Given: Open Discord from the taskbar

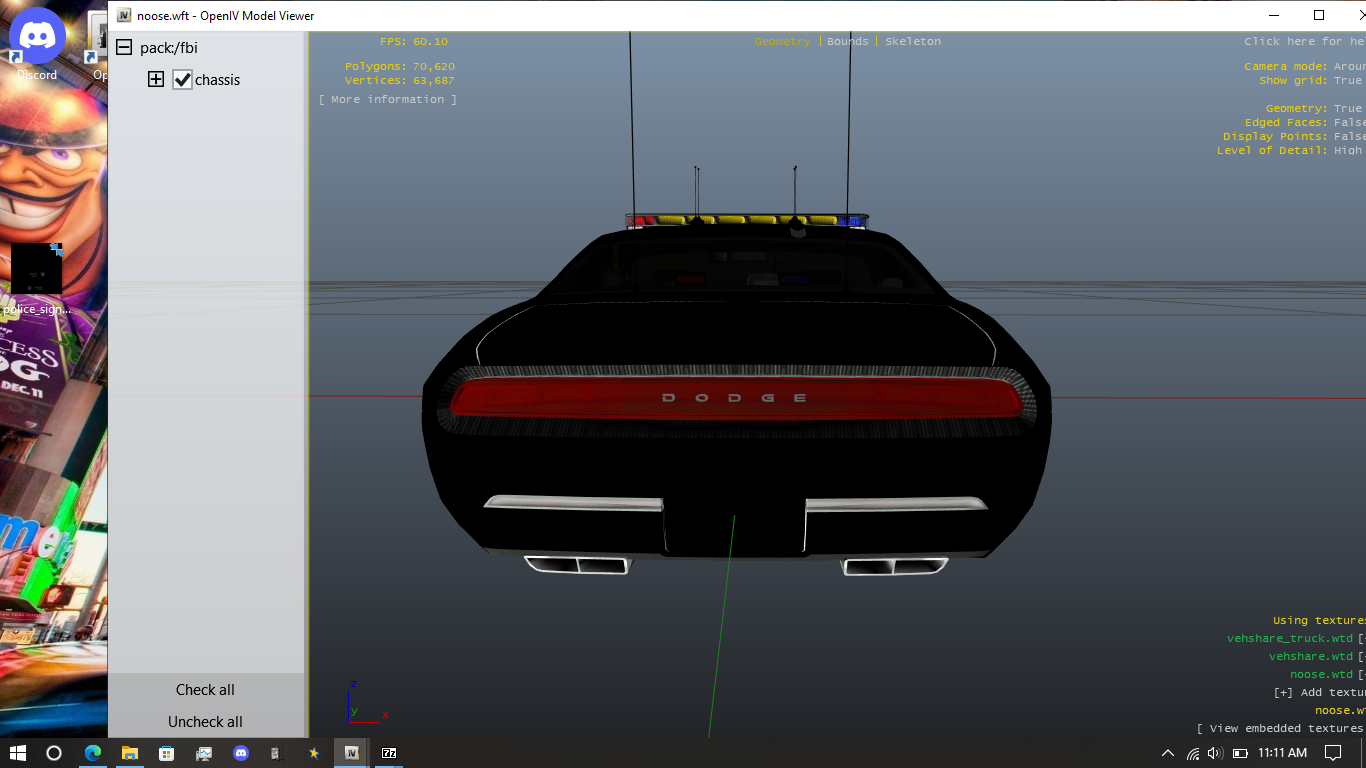Looking at the screenshot, I should coord(240,752).
